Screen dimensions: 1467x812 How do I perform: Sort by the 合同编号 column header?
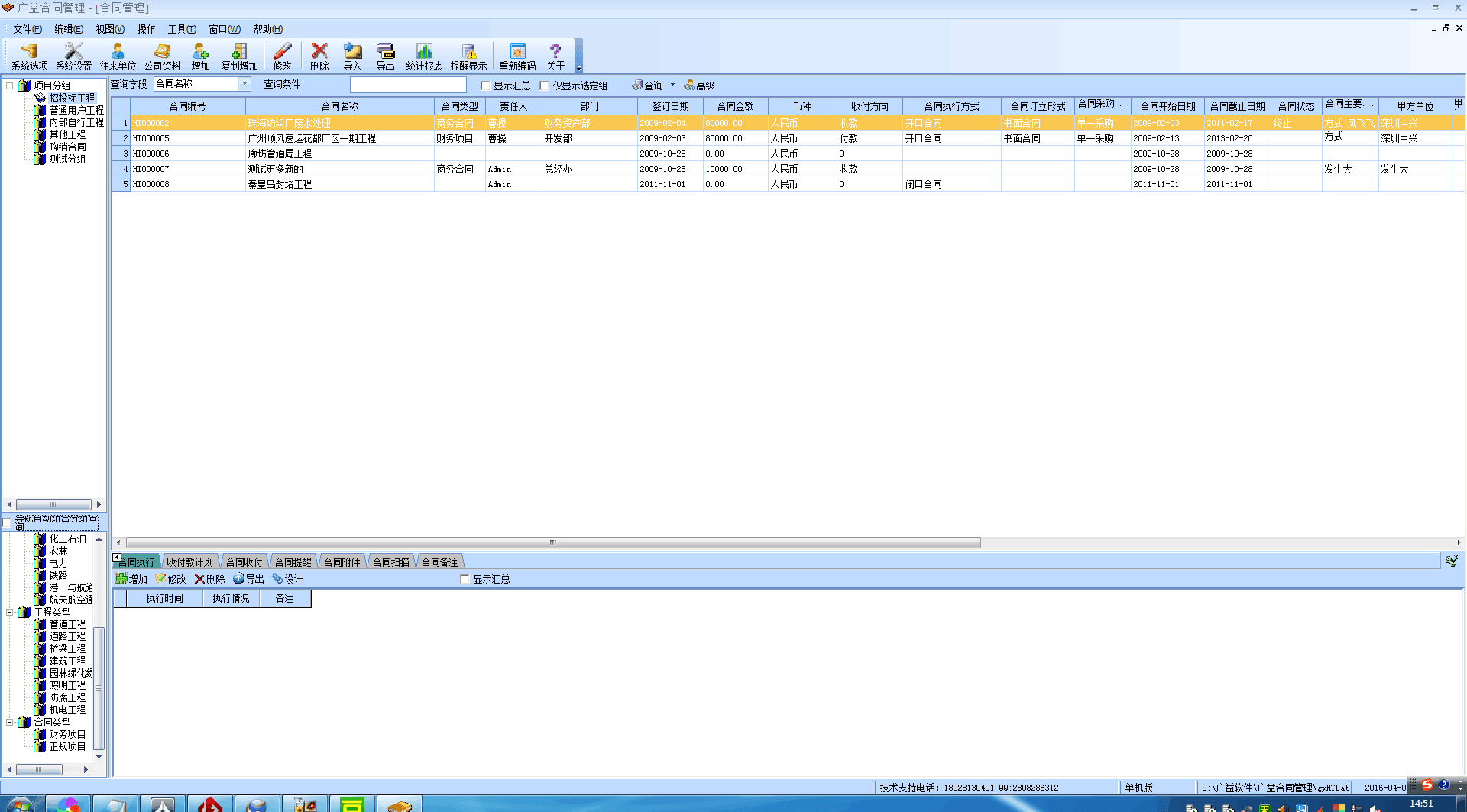coord(187,106)
